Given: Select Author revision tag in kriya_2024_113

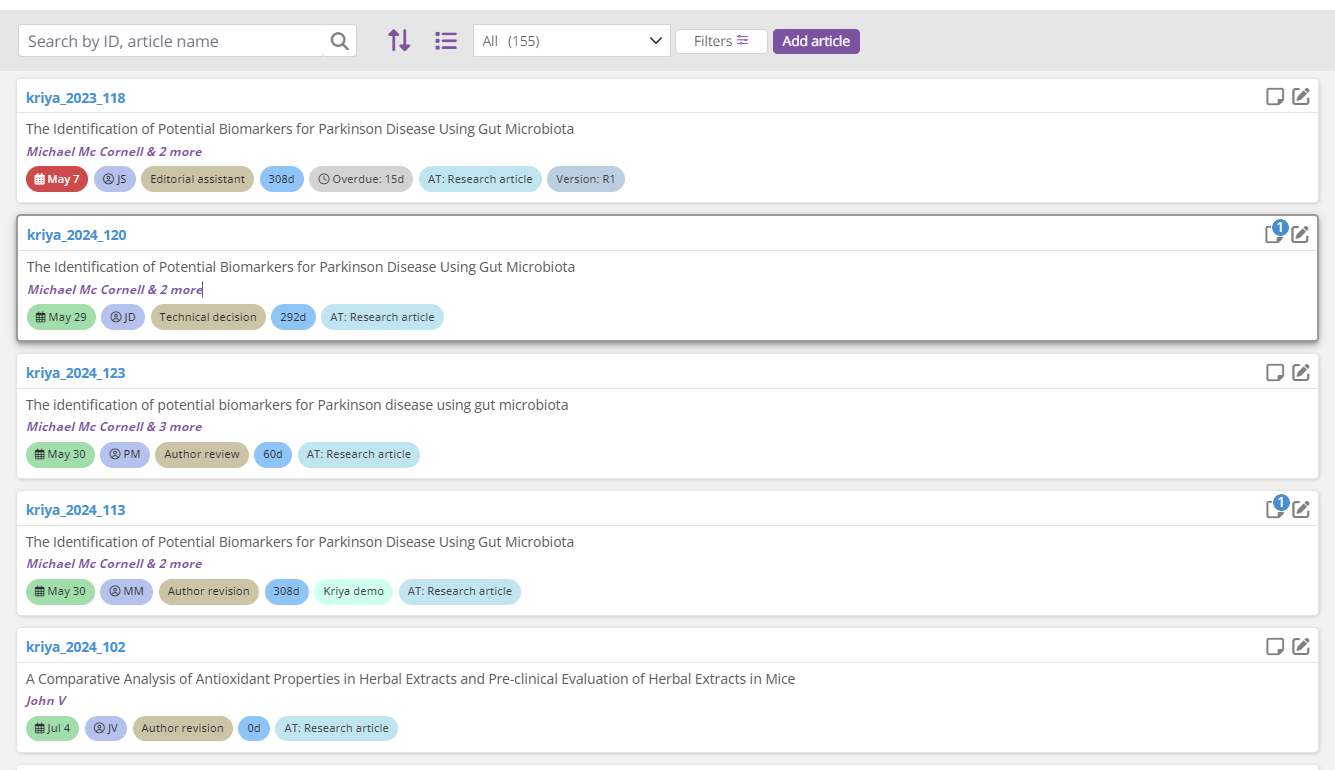Looking at the screenshot, I should [x=209, y=591].
